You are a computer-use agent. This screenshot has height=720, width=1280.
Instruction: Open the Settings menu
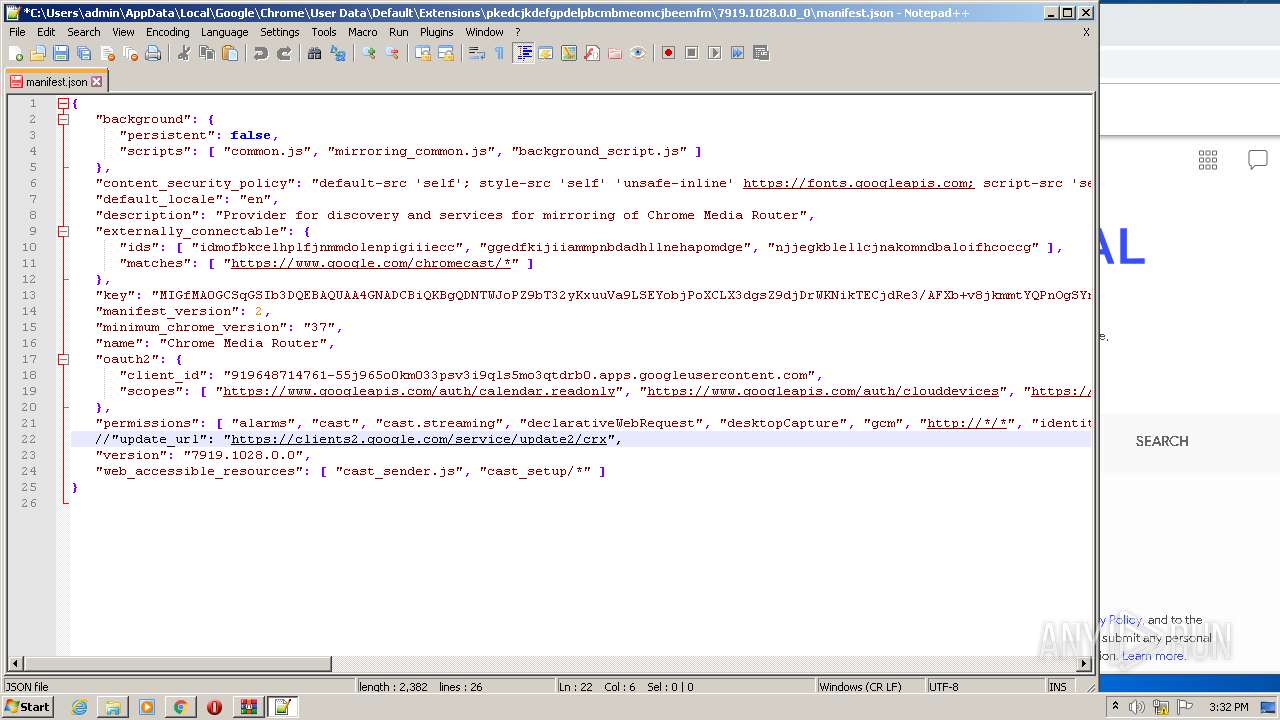280,32
